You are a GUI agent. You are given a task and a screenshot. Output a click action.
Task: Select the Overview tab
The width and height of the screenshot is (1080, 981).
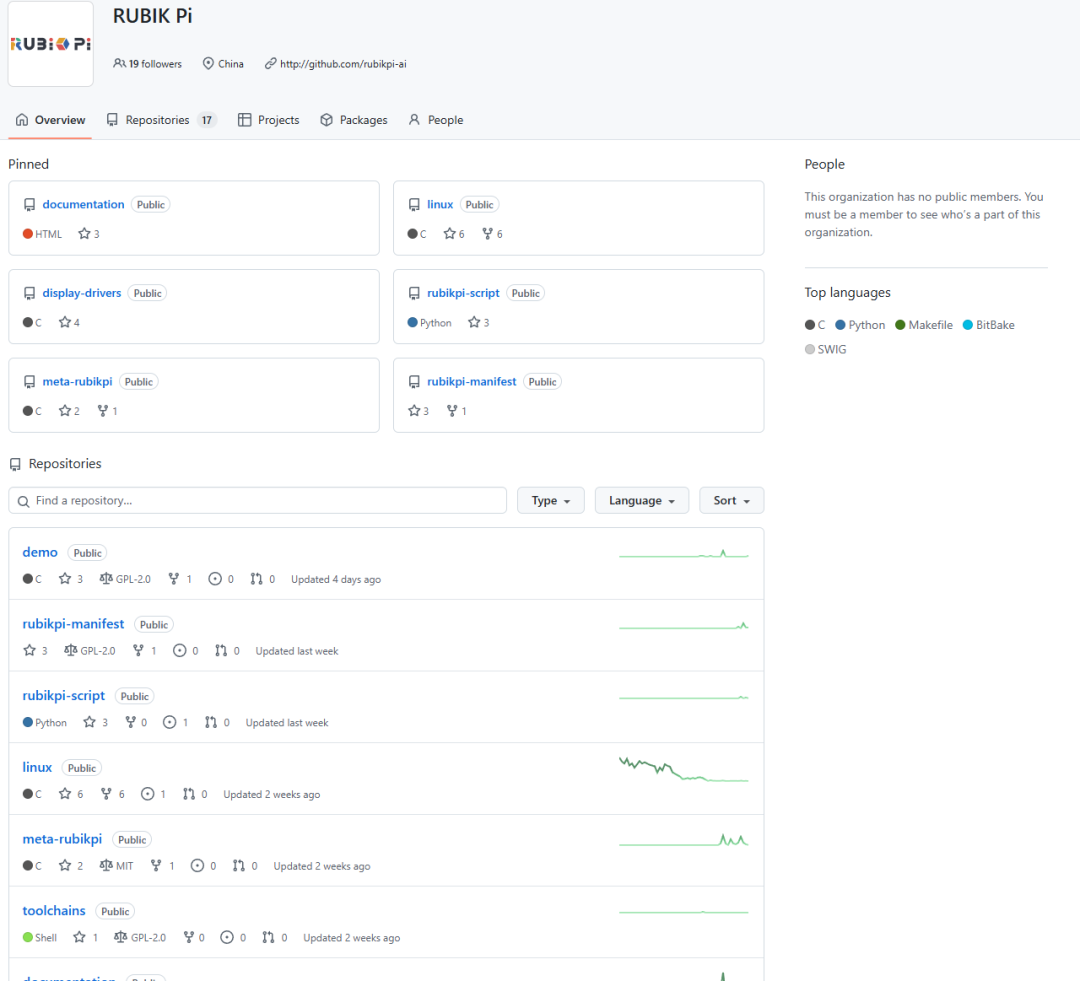click(x=50, y=120)
